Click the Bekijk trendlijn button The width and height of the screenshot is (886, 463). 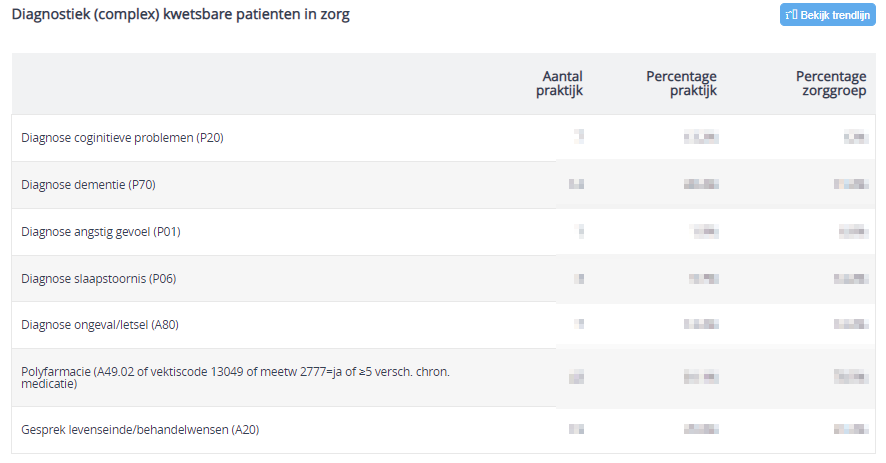(828, 15)
